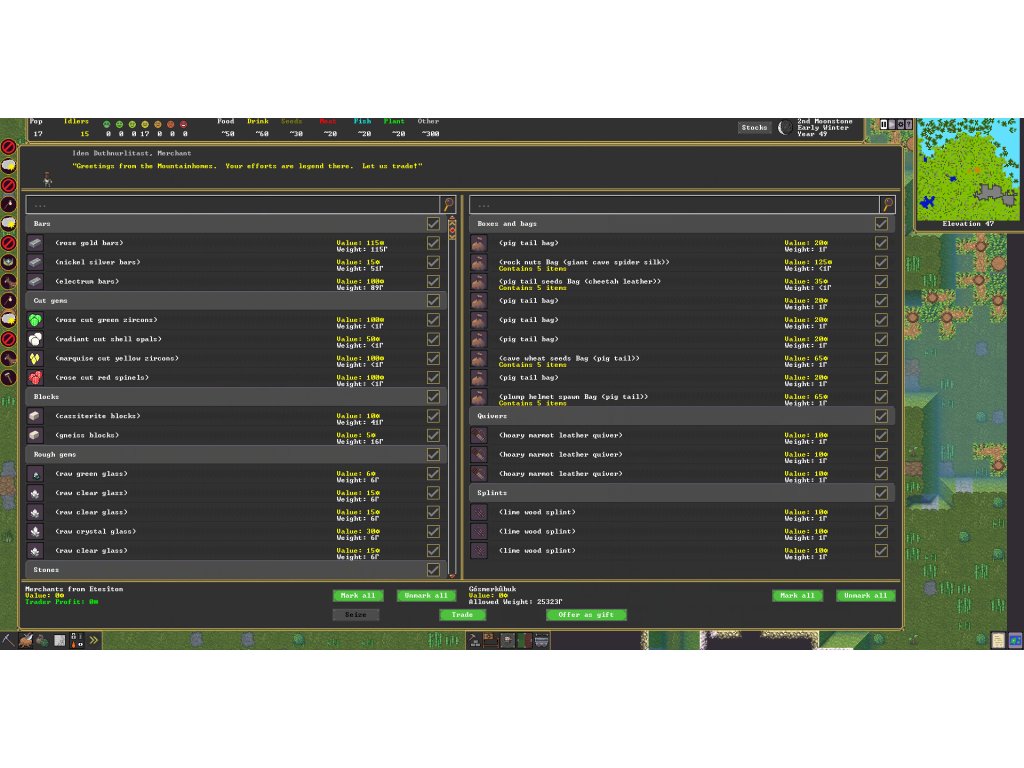This screenshot has width=1024, height=768.
Task: Click the rose cut green zircons icon
Action: 35,320
